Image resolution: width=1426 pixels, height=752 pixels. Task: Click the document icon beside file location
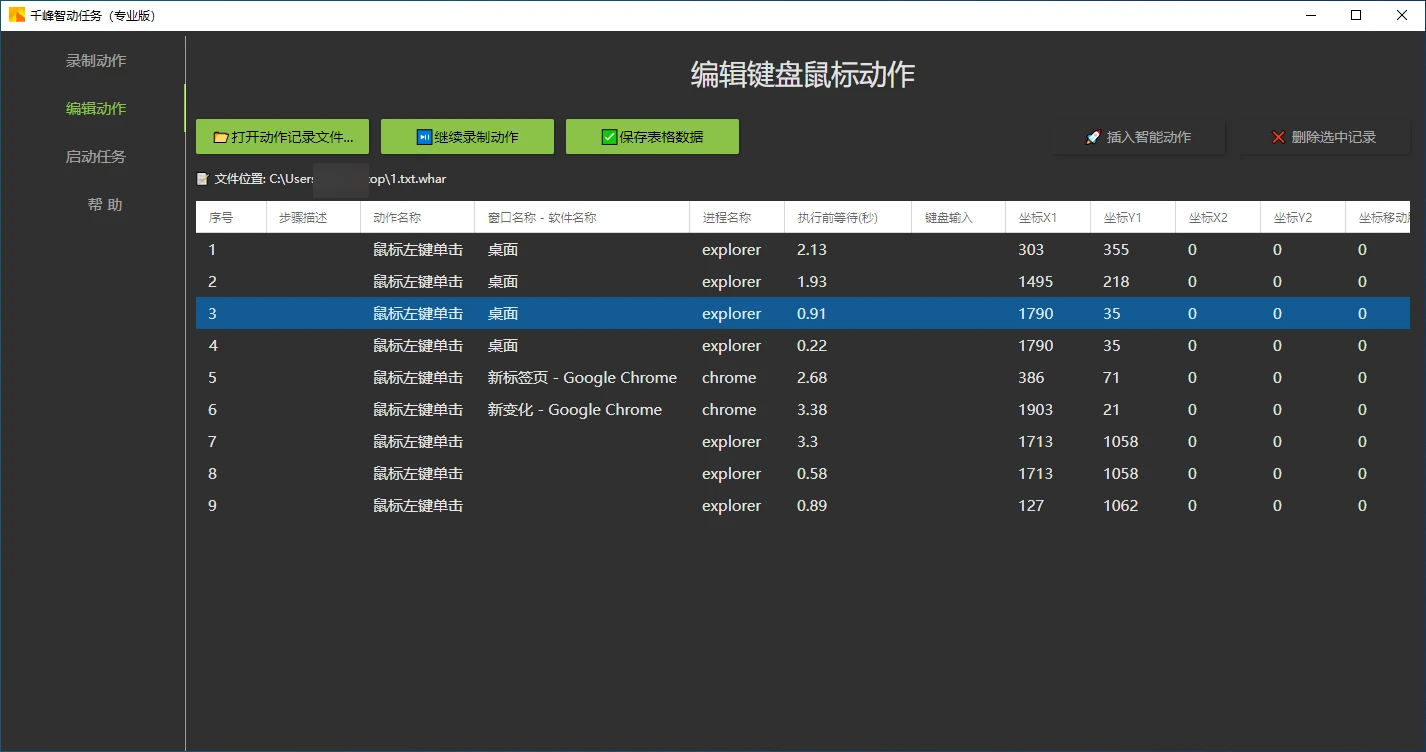coord(203,179)
